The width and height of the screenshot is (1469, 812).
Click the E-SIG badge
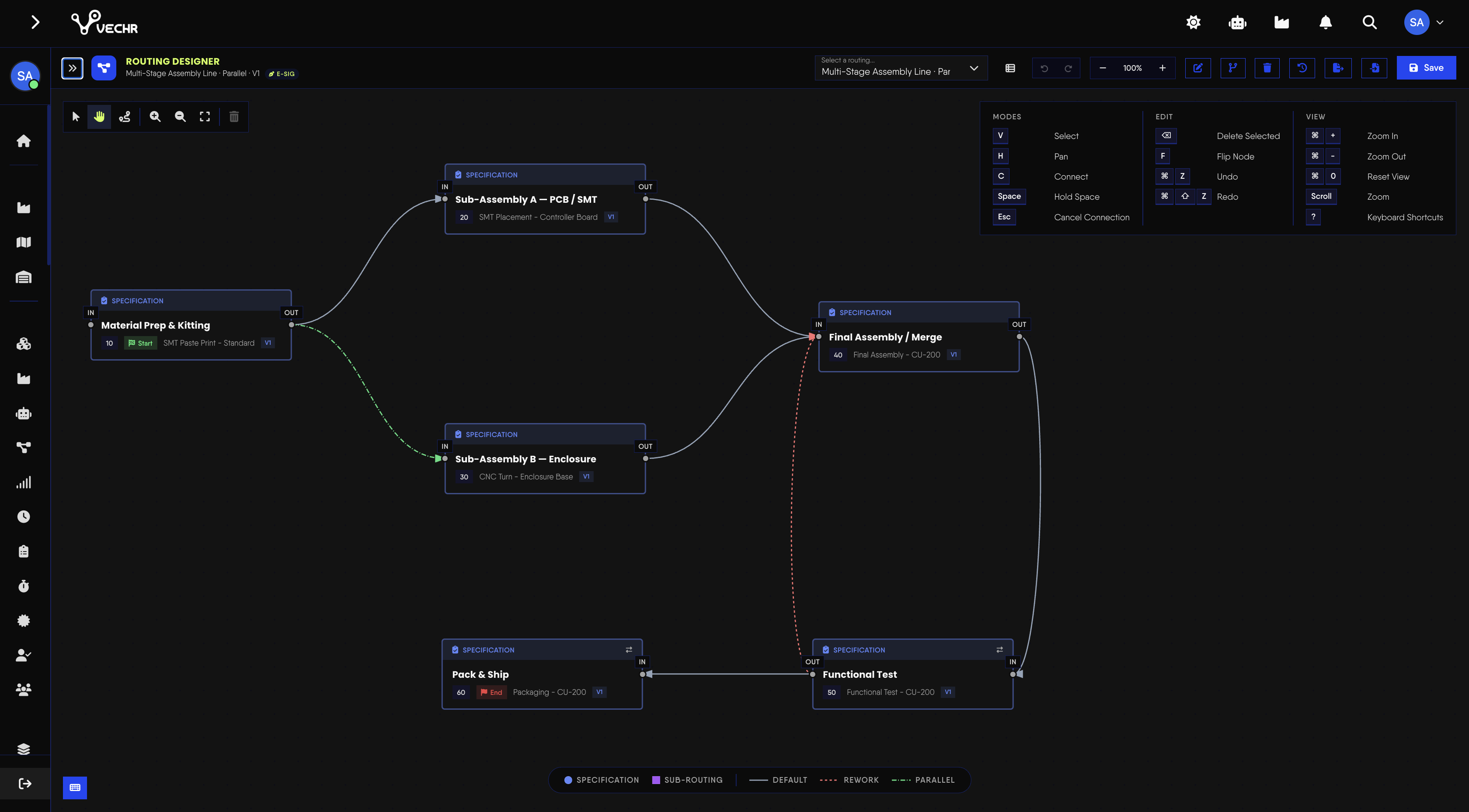click(282, 73)
